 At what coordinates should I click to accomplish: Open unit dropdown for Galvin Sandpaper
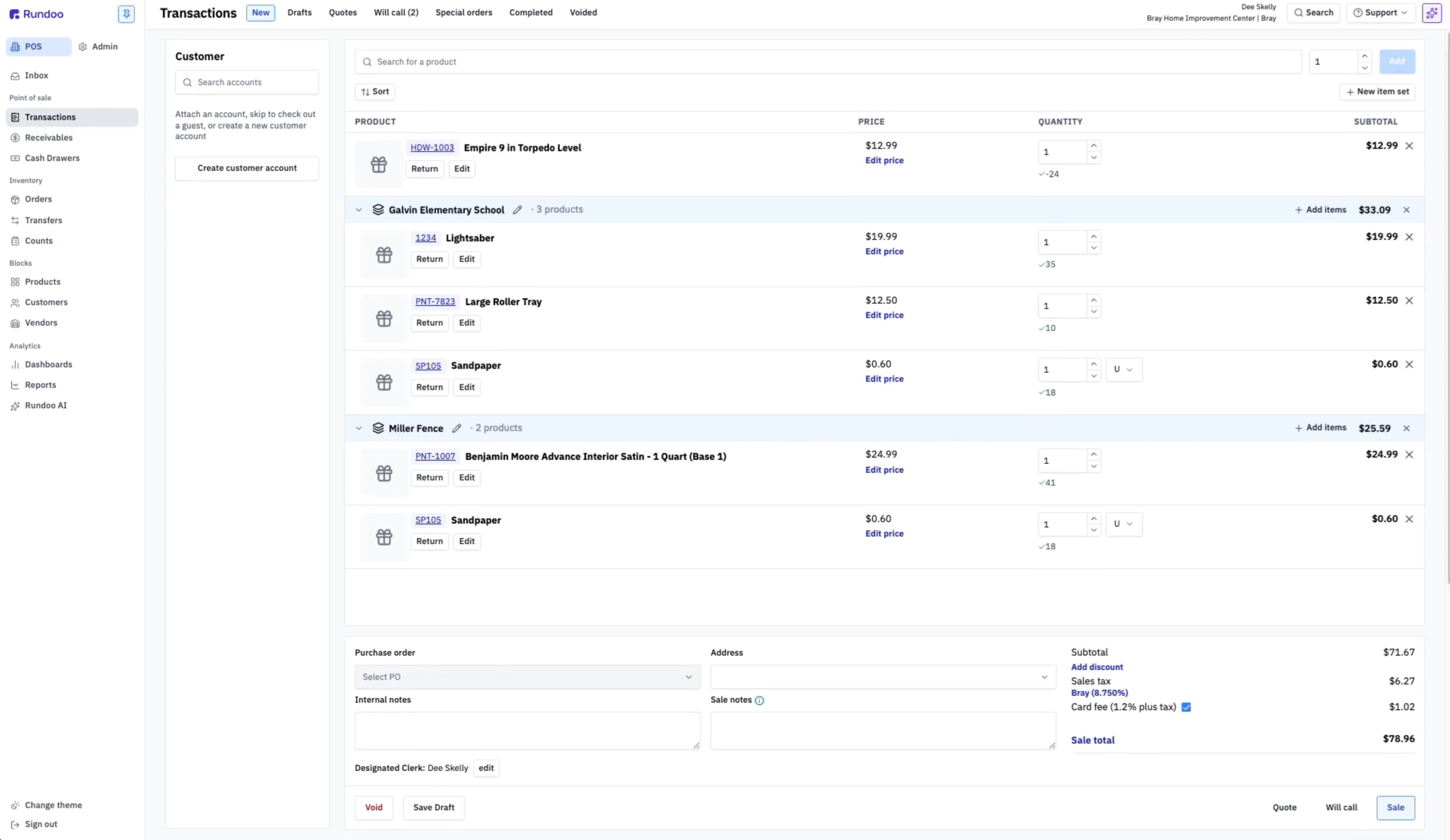pos(1123,369)
